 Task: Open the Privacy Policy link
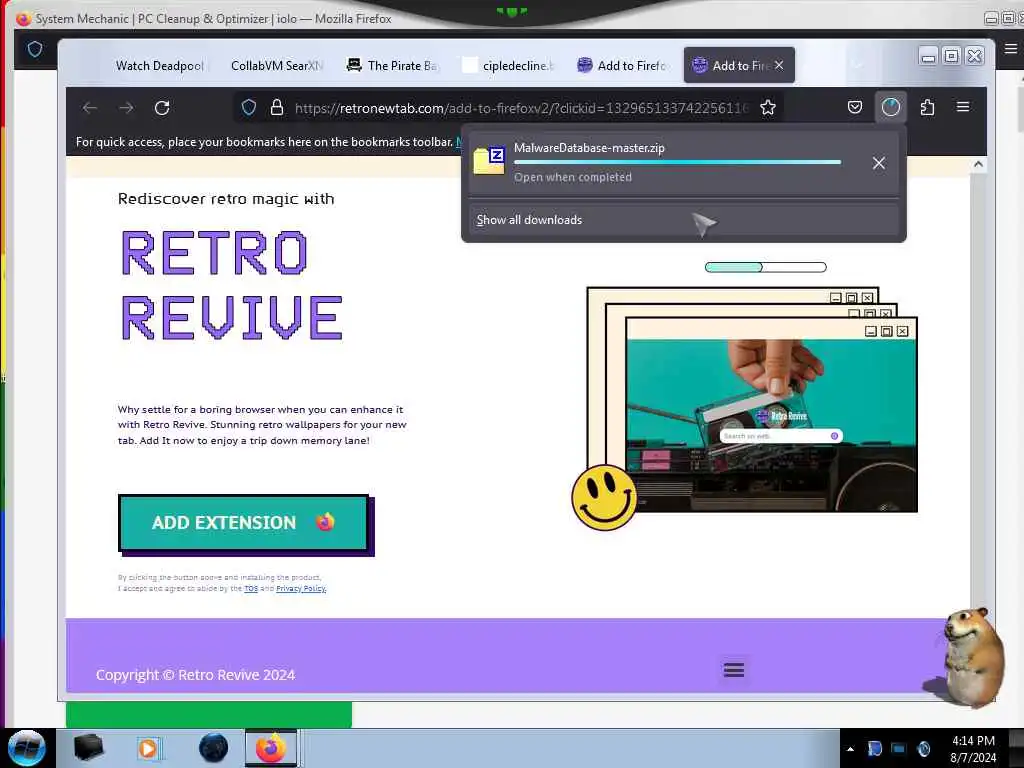pyautogui.click(x=301, y=588)
